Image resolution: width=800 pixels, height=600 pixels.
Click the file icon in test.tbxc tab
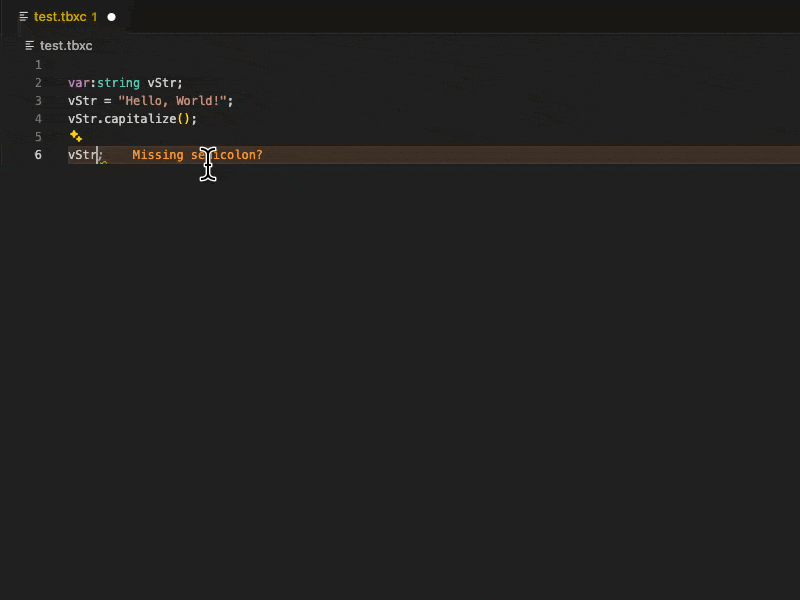point(24,17)
